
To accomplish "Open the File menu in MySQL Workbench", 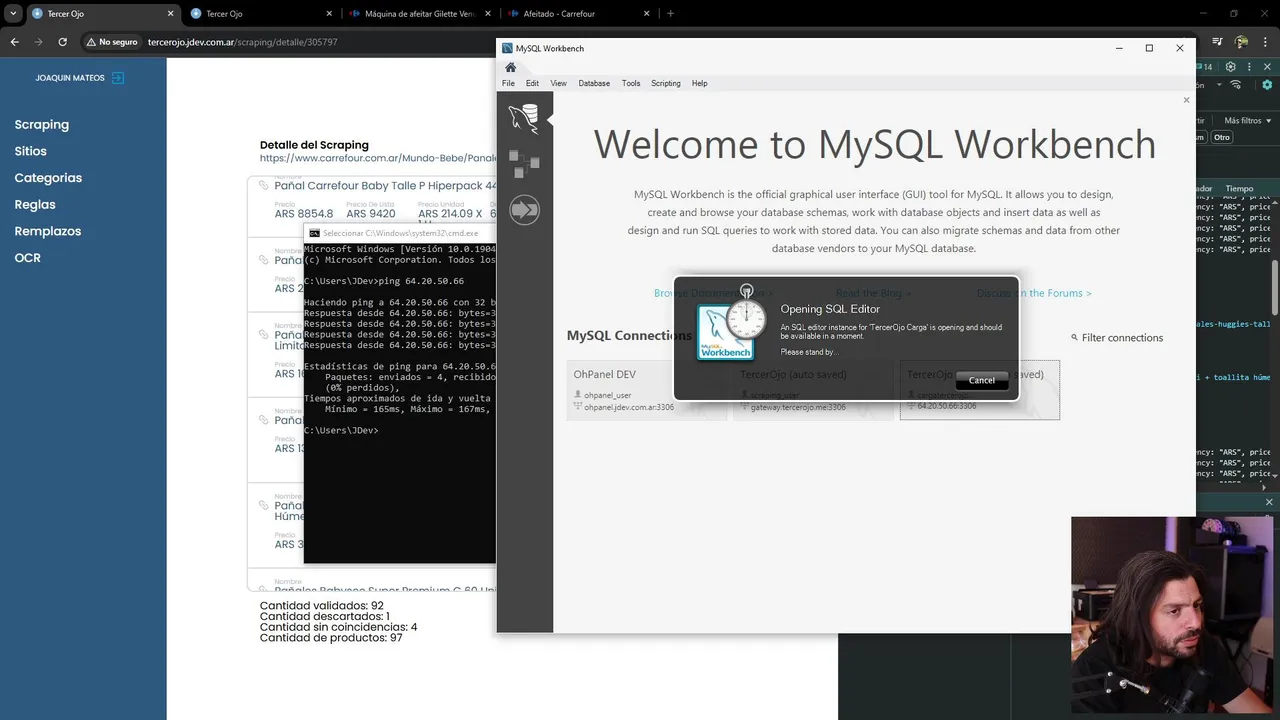I will pos(508,83).
